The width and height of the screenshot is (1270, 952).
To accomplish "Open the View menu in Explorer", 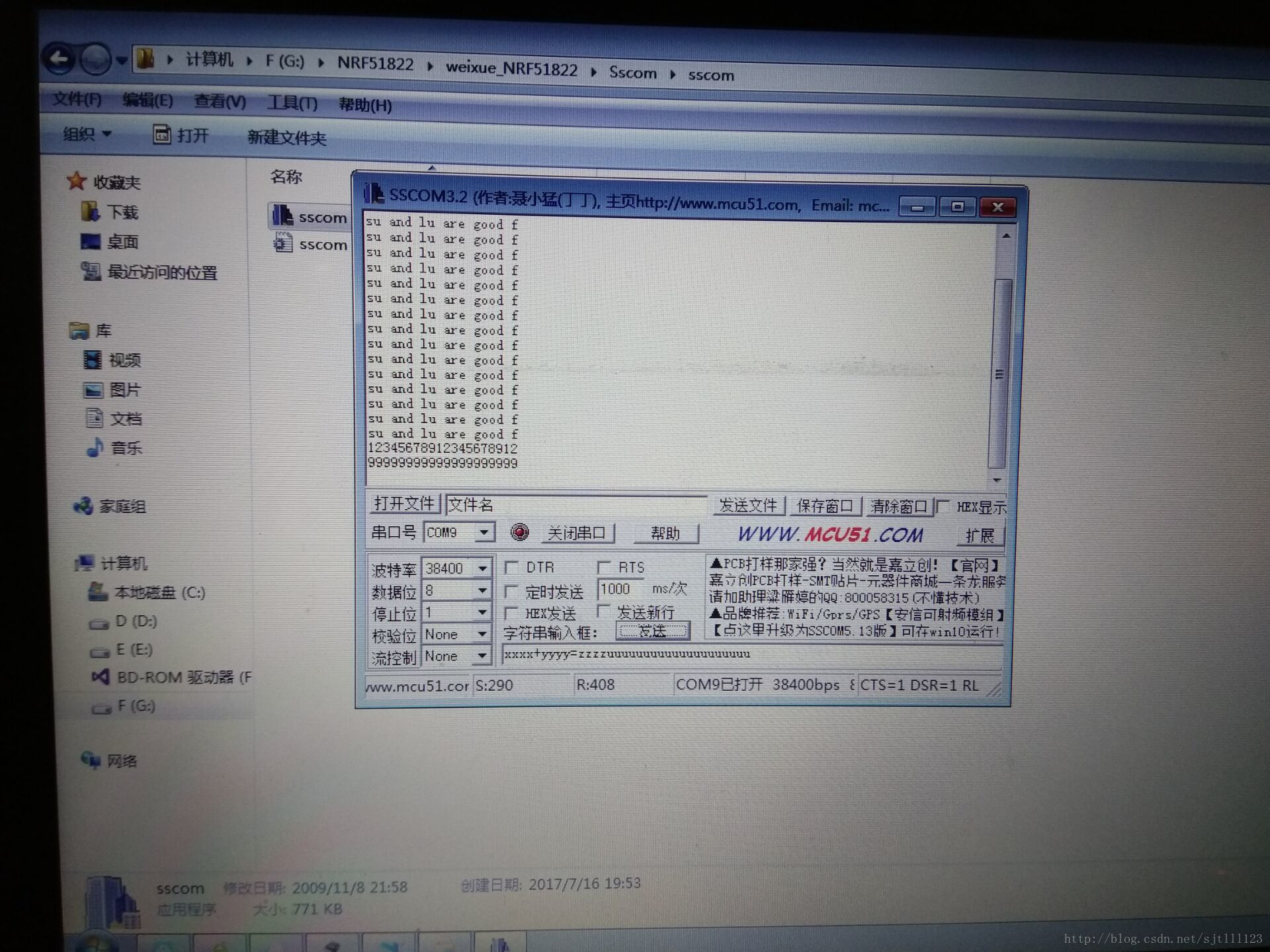I will point(220,101).
